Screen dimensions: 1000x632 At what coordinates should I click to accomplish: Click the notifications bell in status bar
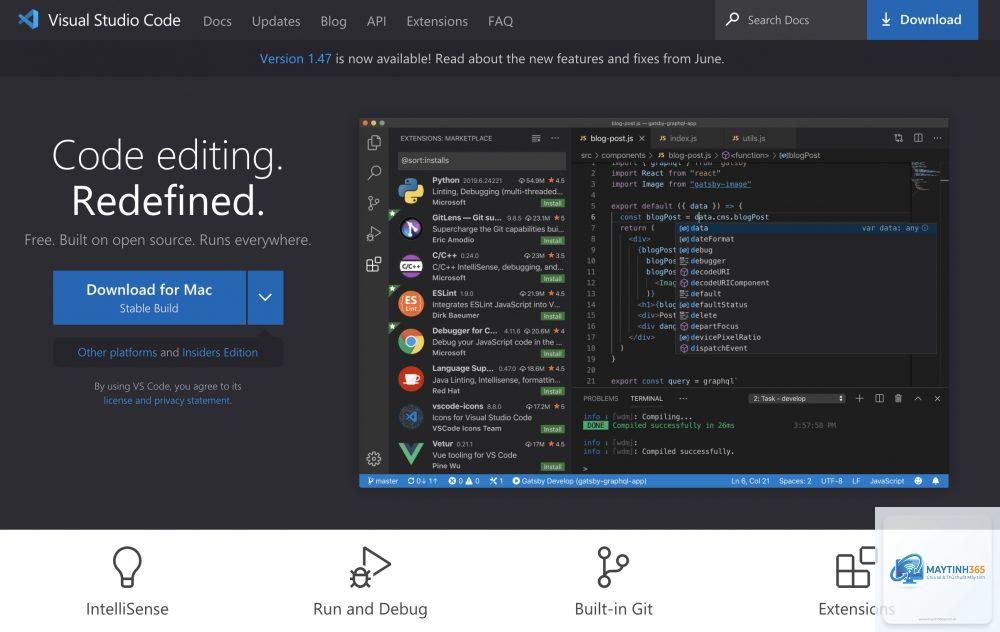click(x=936, y=481)
